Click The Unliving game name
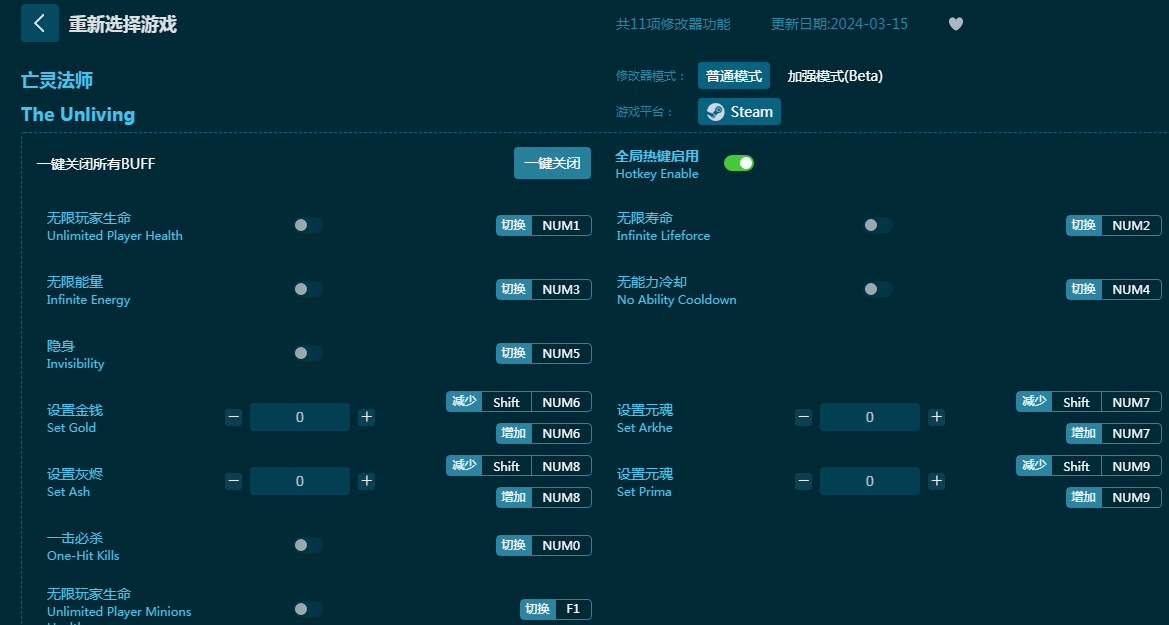The width and height of the screenshot is (1169, 625). click(78, 114)
